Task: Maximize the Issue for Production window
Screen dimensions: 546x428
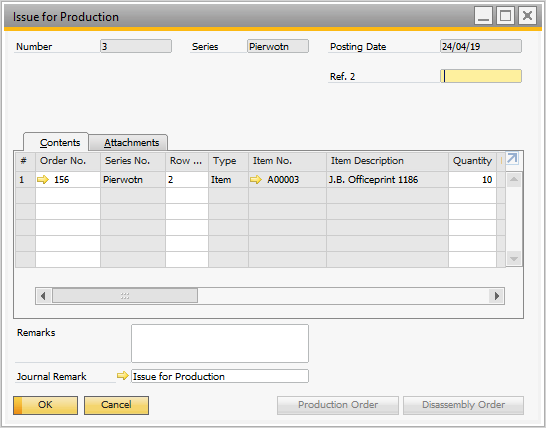Action: (x=505, y=16)
